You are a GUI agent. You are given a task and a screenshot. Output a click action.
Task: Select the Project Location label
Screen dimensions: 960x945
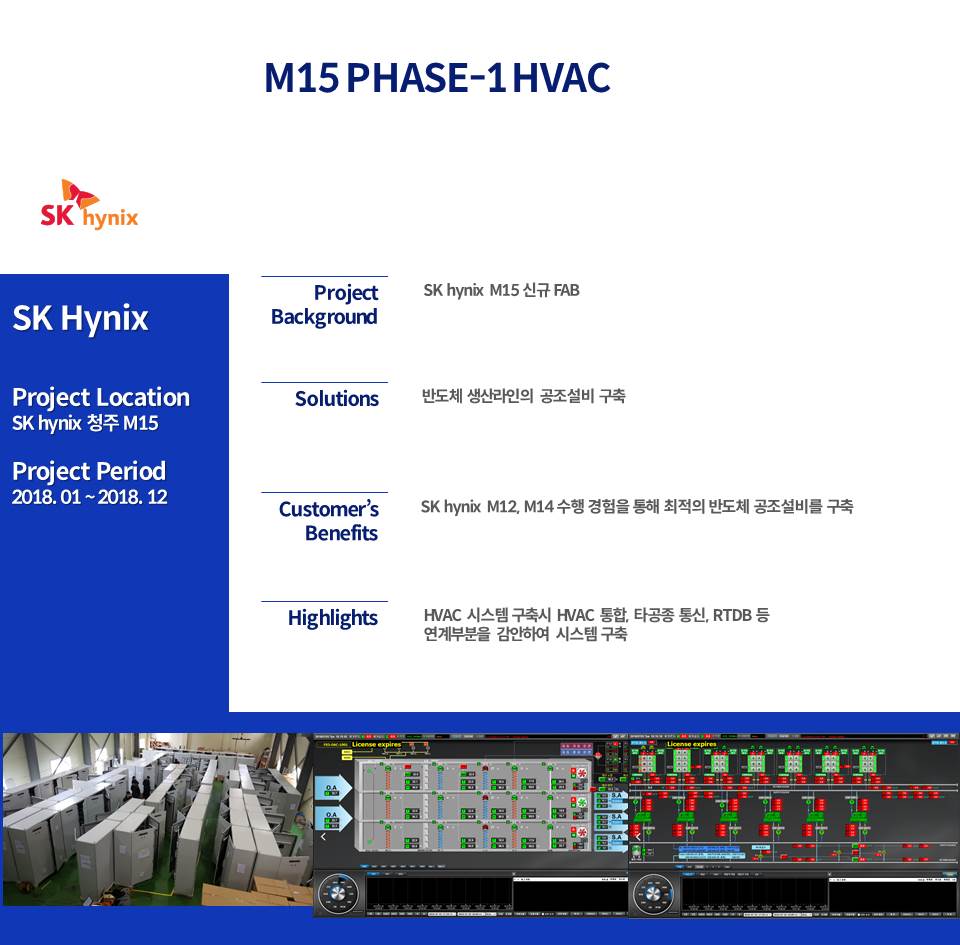(101, 397)
